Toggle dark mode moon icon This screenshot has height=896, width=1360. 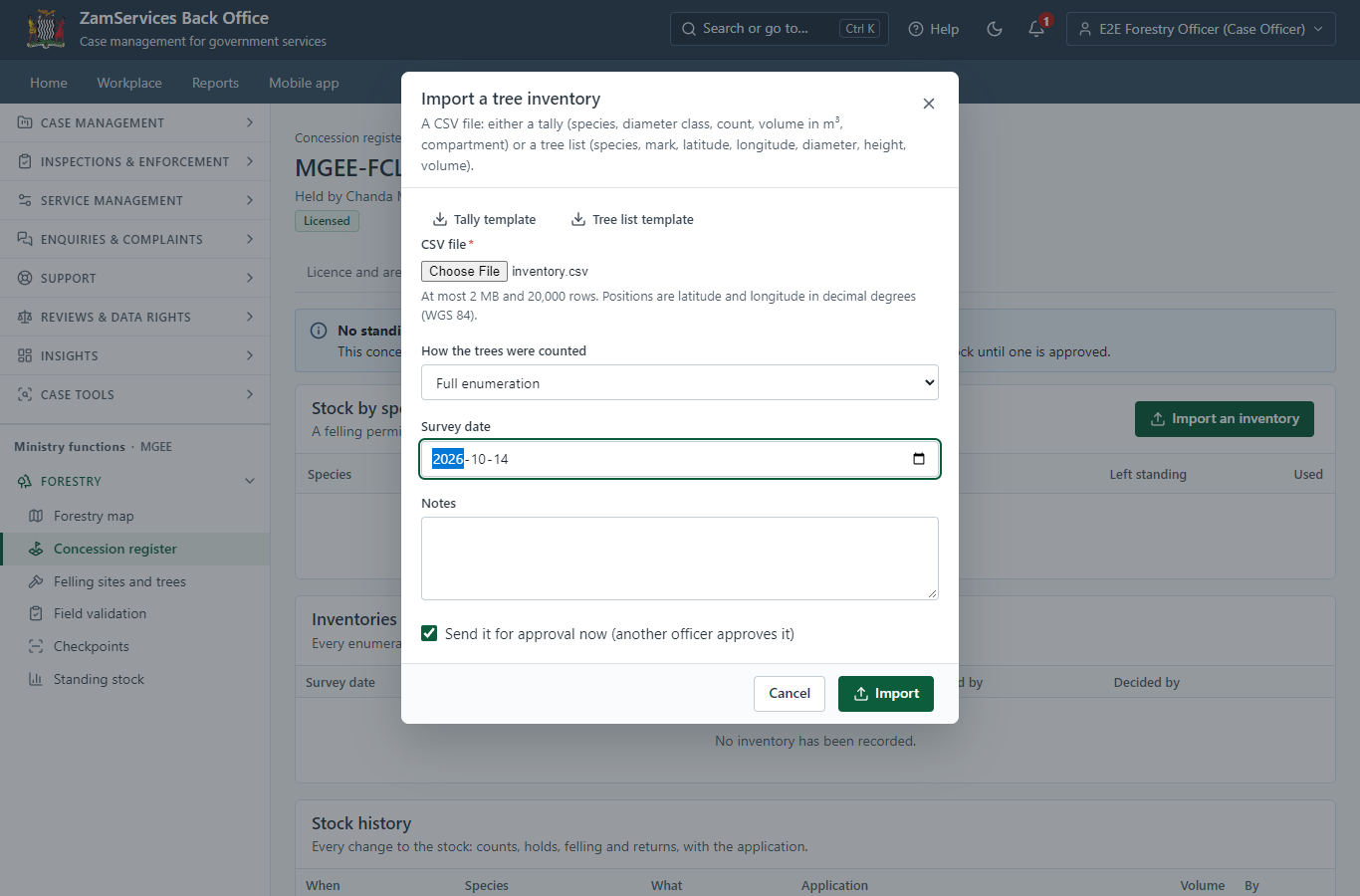pos(994,29)
